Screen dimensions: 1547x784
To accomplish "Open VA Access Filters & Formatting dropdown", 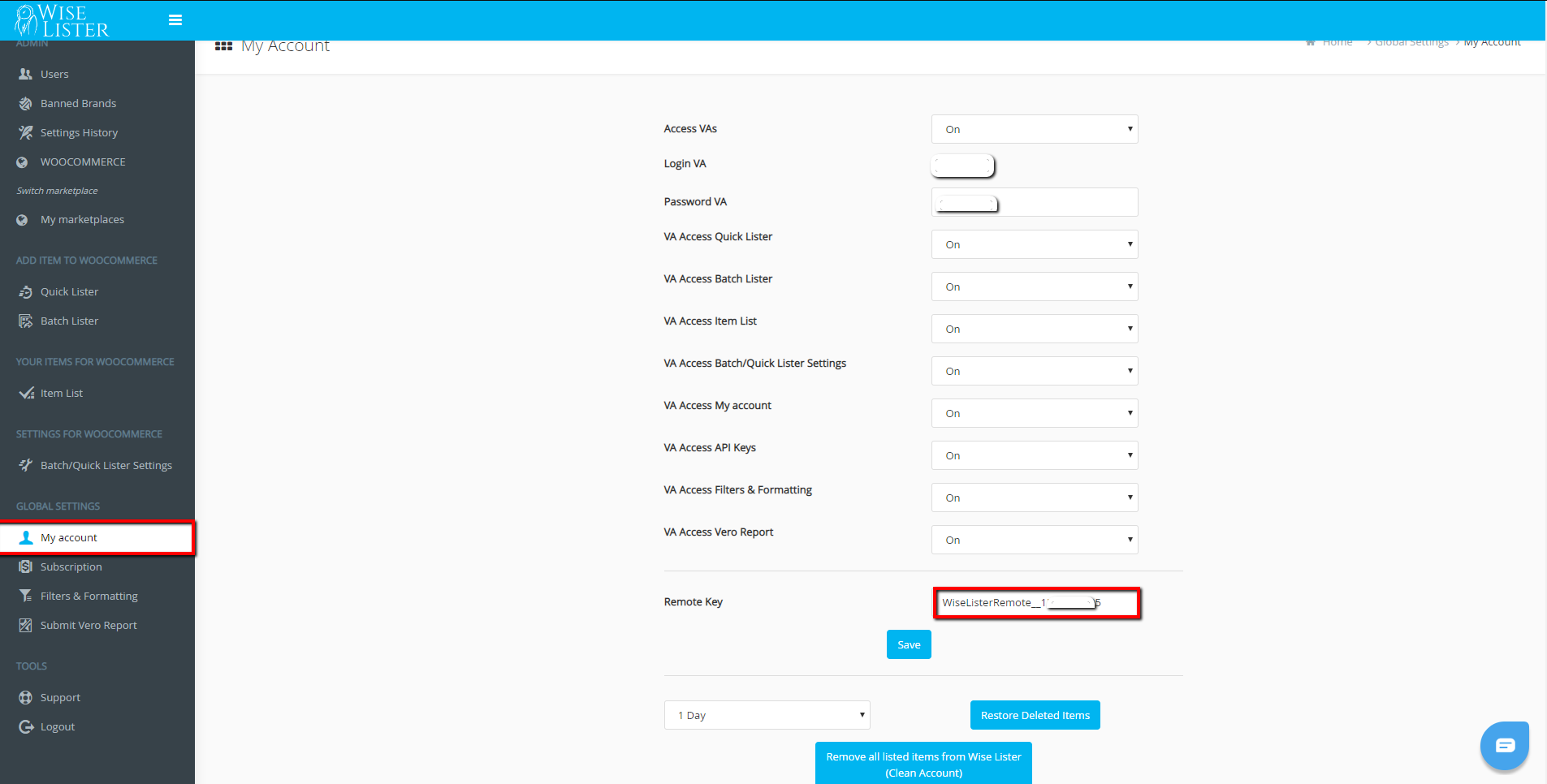I will [x=1035, y=498].
